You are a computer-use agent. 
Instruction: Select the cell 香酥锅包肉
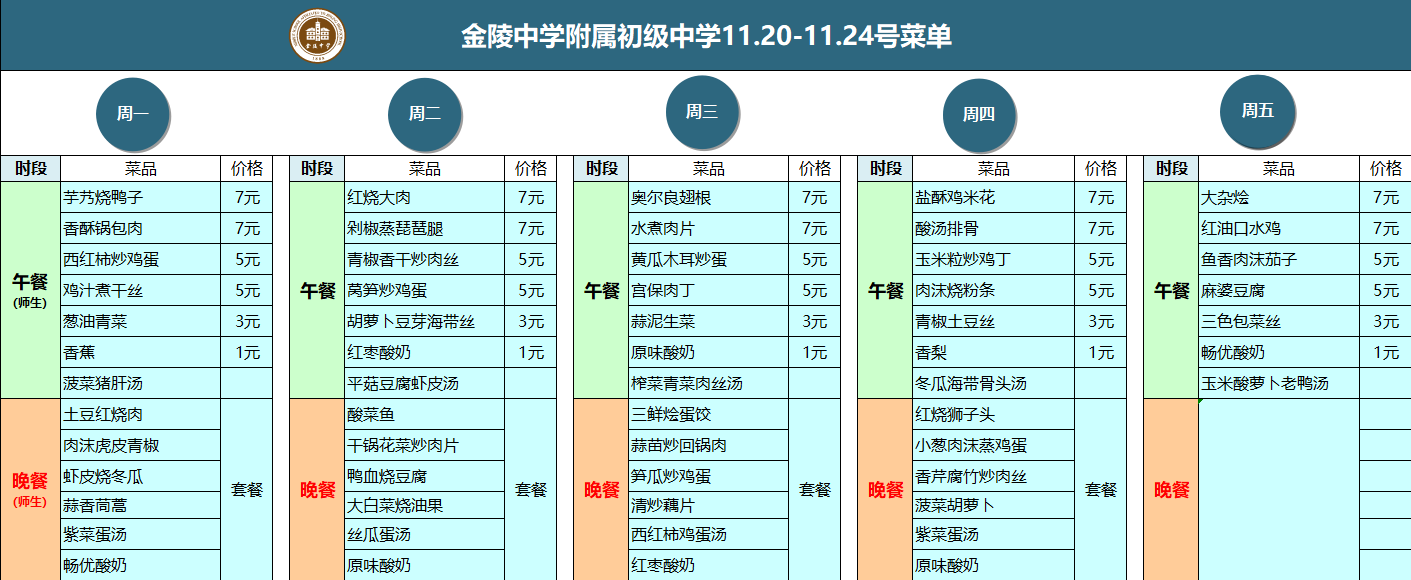point(141,229)
